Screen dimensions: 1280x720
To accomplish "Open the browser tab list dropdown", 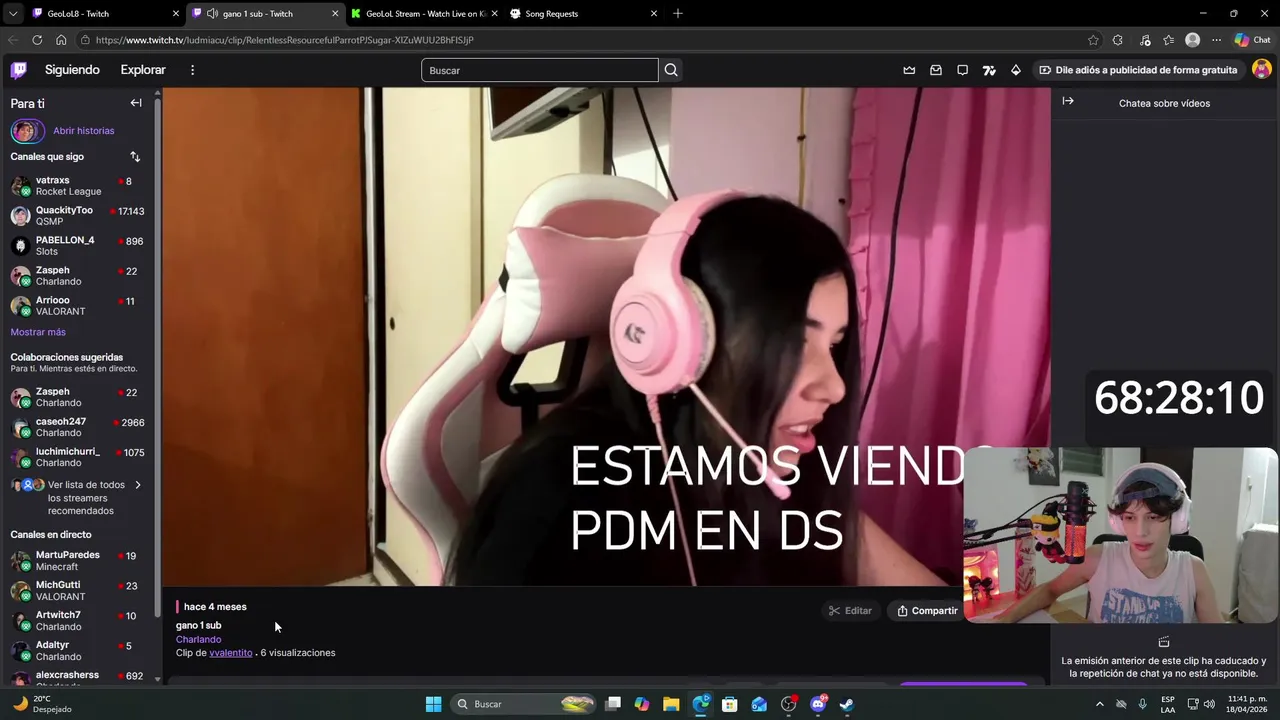I will 13,14.
